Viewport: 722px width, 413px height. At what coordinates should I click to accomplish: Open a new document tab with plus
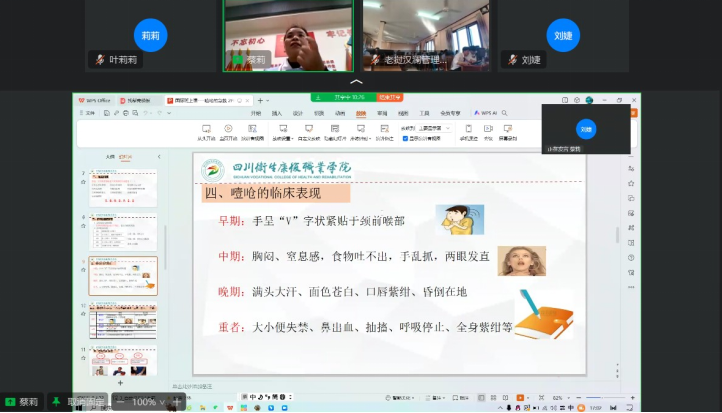pos(258,101)
